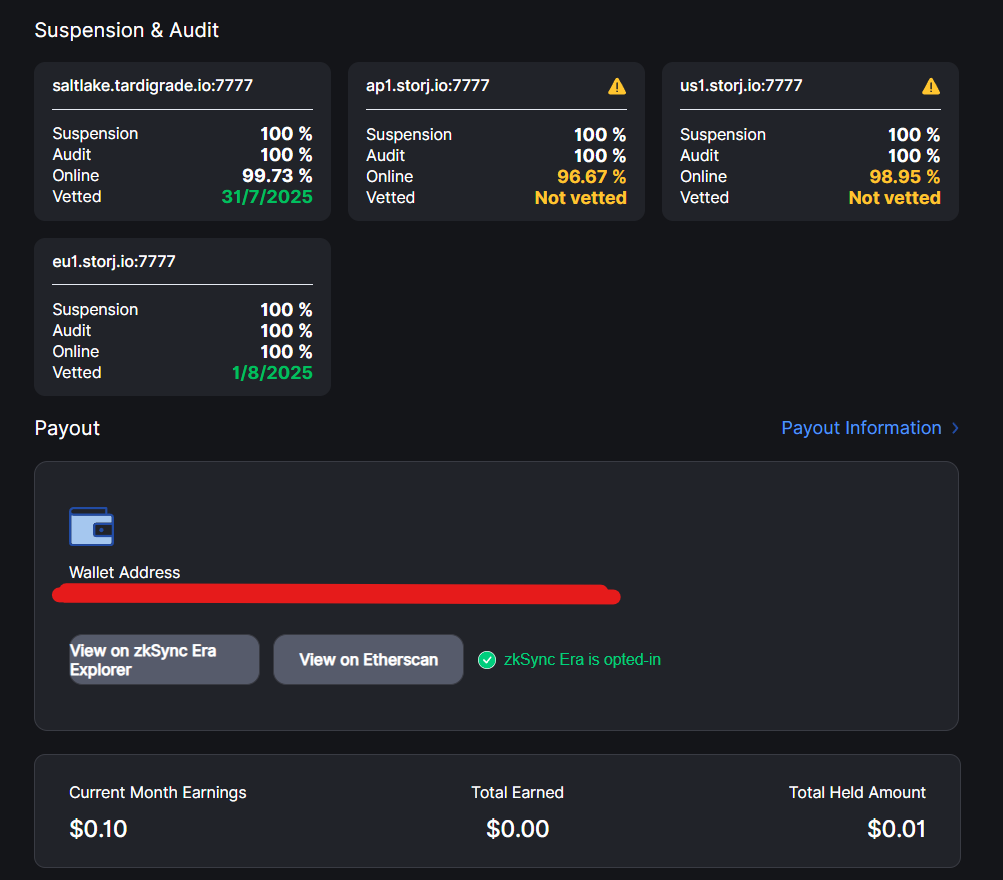Image resolution: width=1003 pixels, height=880 pixels.
Task: Click the Total Earned $0.00 value
Action: coord(517,829)
